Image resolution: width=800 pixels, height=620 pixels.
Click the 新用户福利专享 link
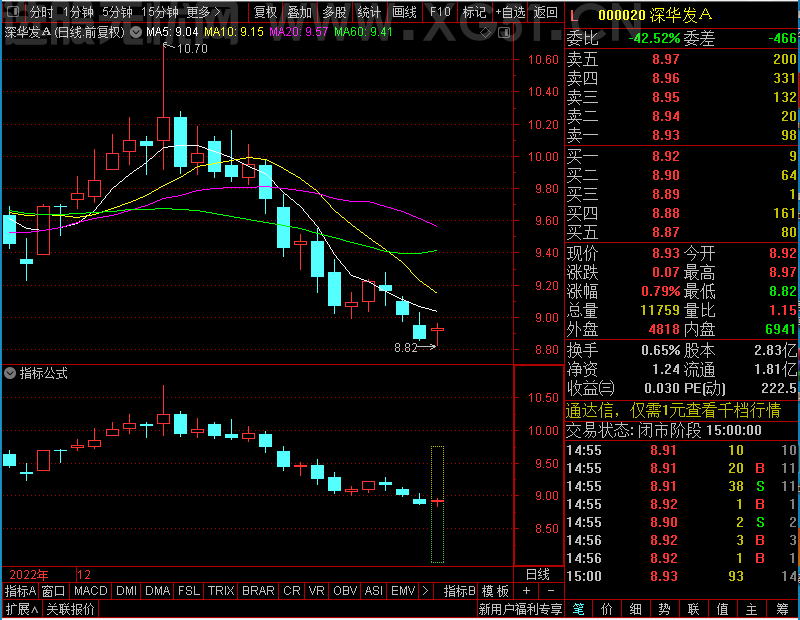pyautogui.click(x=520, y=609)
